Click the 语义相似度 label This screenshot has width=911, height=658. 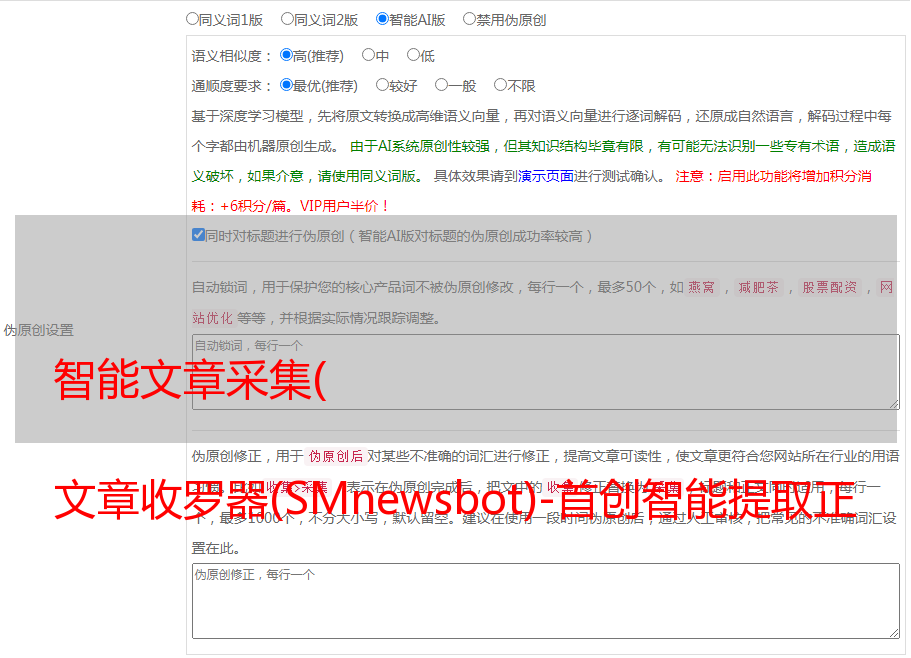pyautogui.click(x=231, y=56)
